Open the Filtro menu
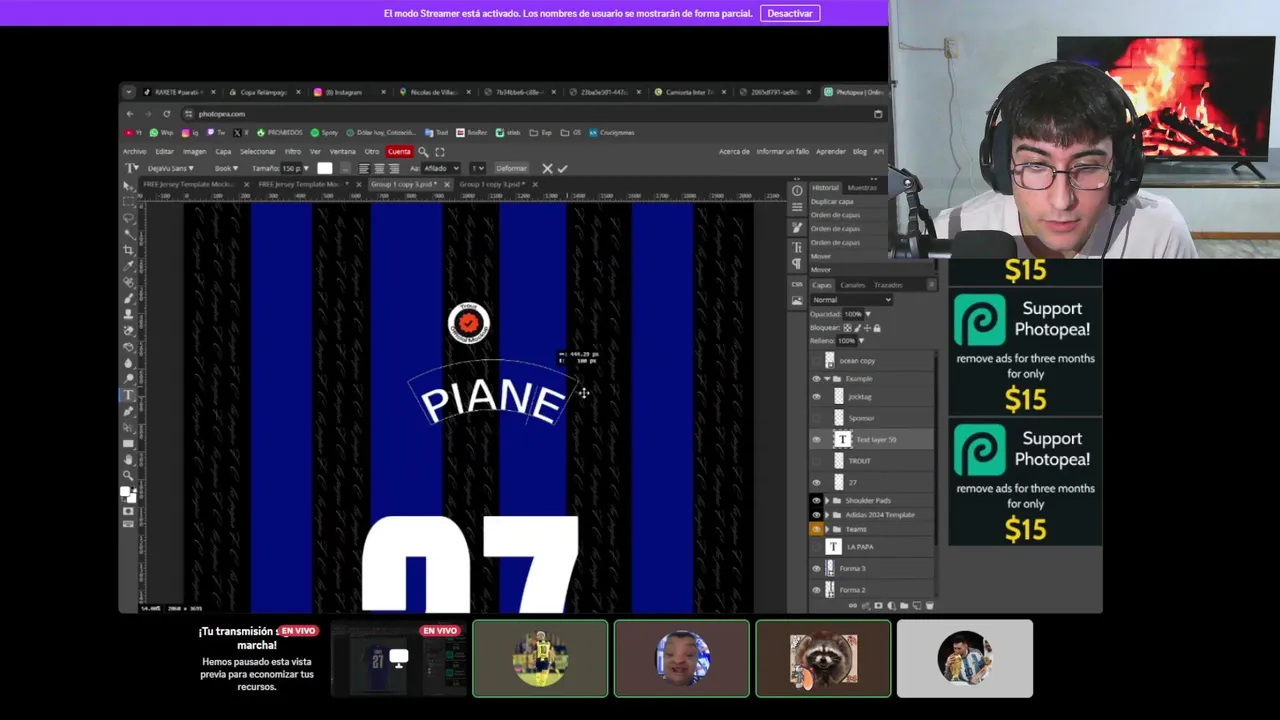1280x720 pixels. click(x=293, y=151)
